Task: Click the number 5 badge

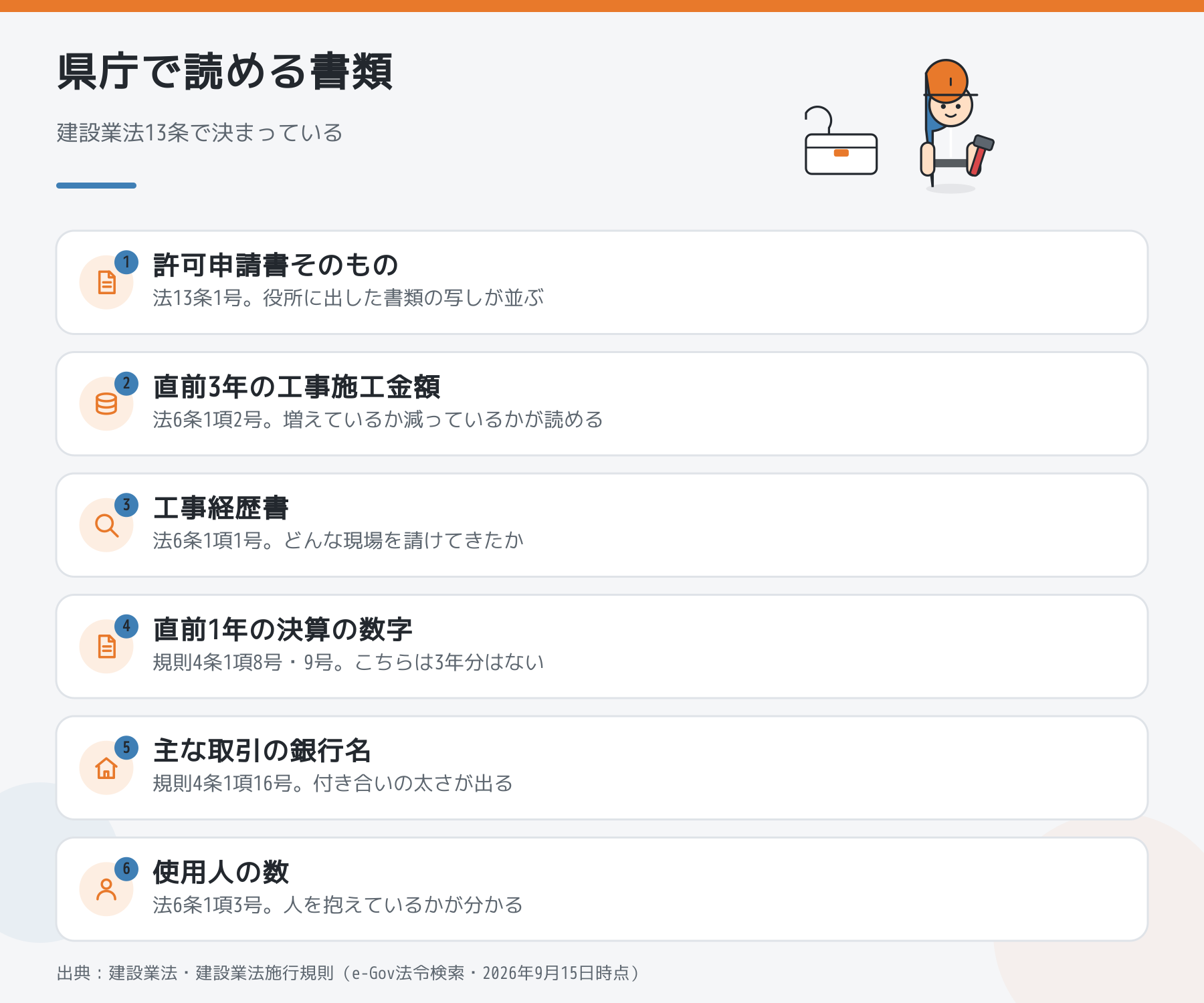Action: [x=126, y=748]
